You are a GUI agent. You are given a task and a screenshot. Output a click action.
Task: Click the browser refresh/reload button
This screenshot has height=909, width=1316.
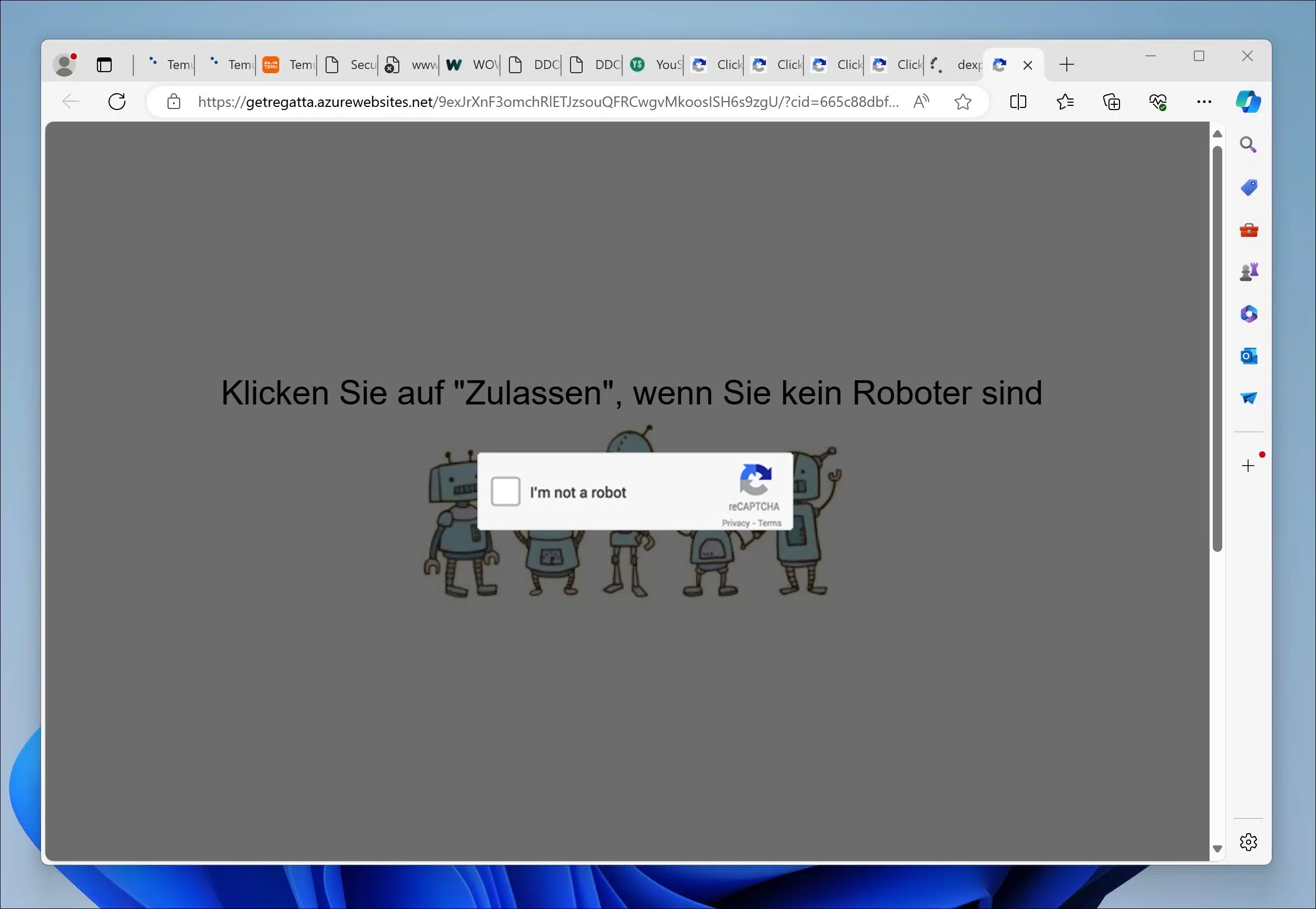117,101
